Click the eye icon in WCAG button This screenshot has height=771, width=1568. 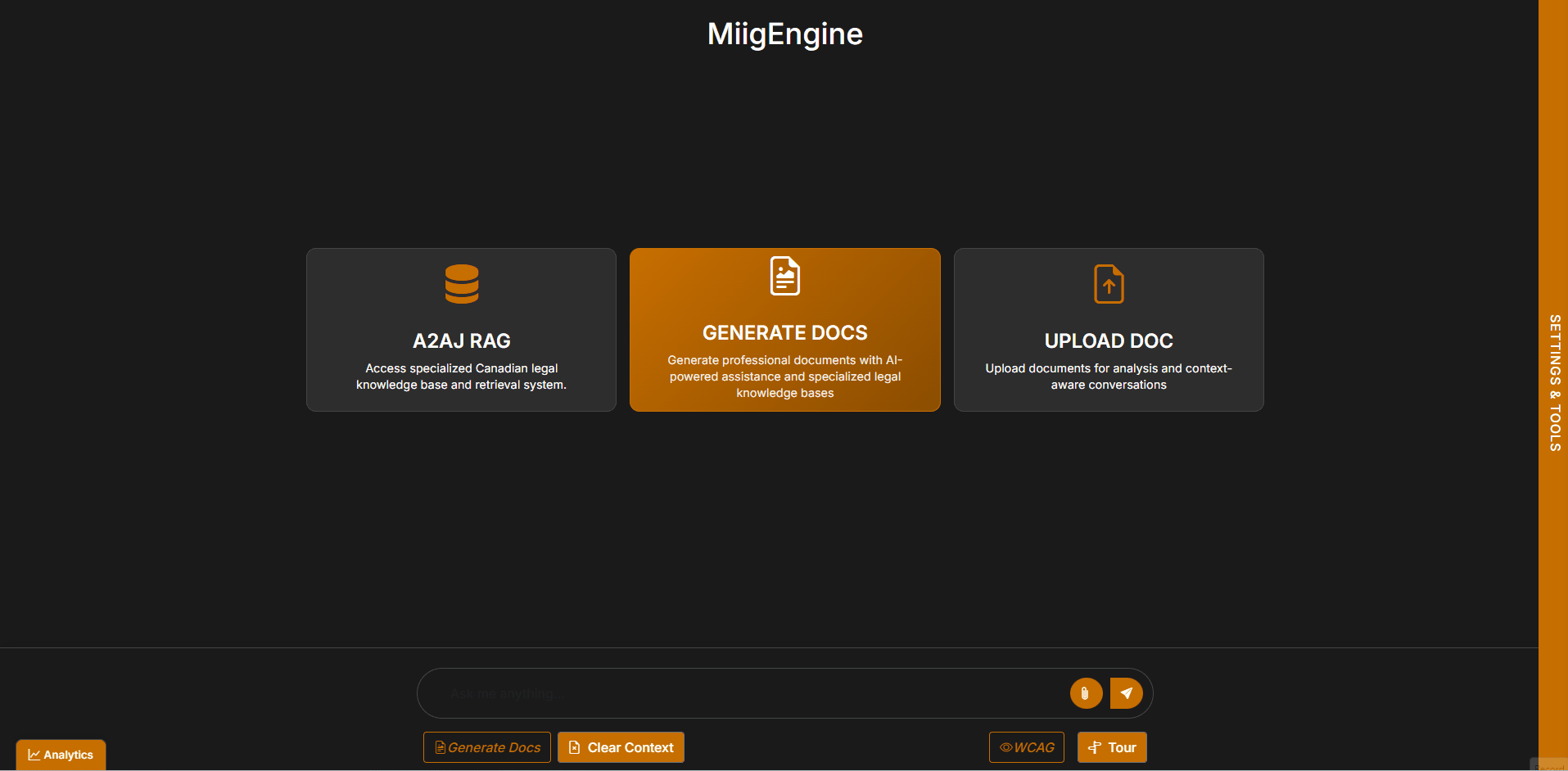pyautogui.click(x=1005, y=747)
